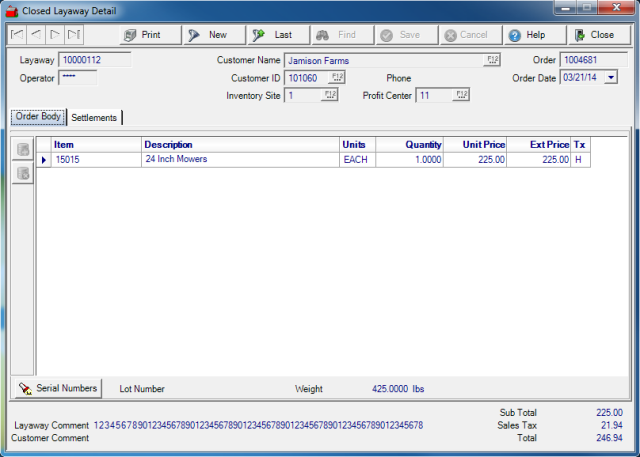The image size is (640, 457).
Task: Jump to the final record arrow
Action: tap(73, 35)
